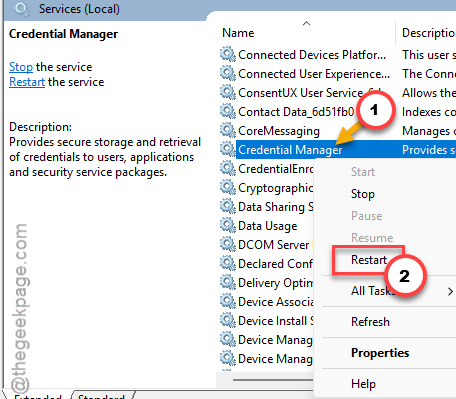
Task: Select the Delivery Optim service row
Action: point(275,283)
